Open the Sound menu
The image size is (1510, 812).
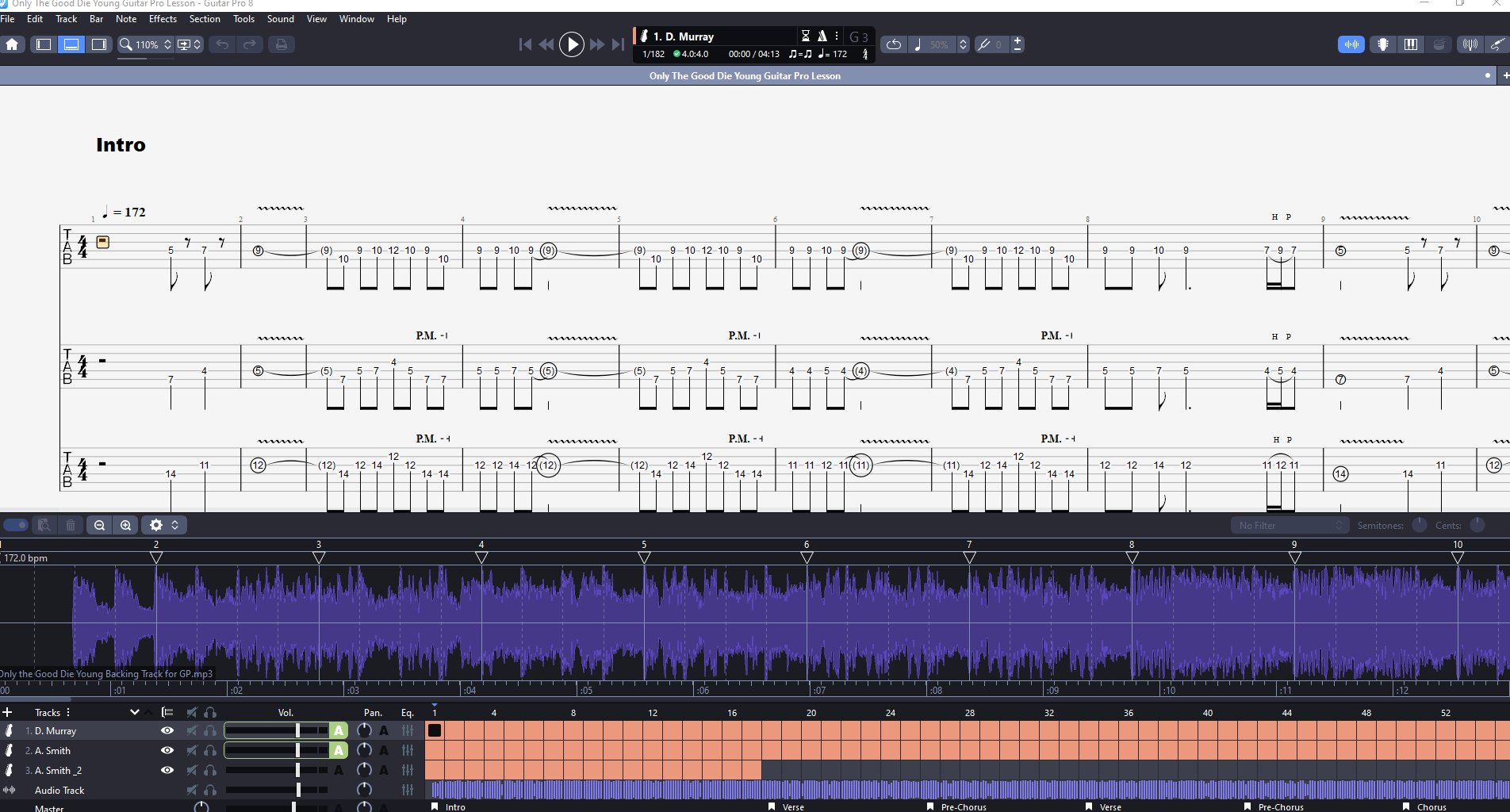click(281, 19)
